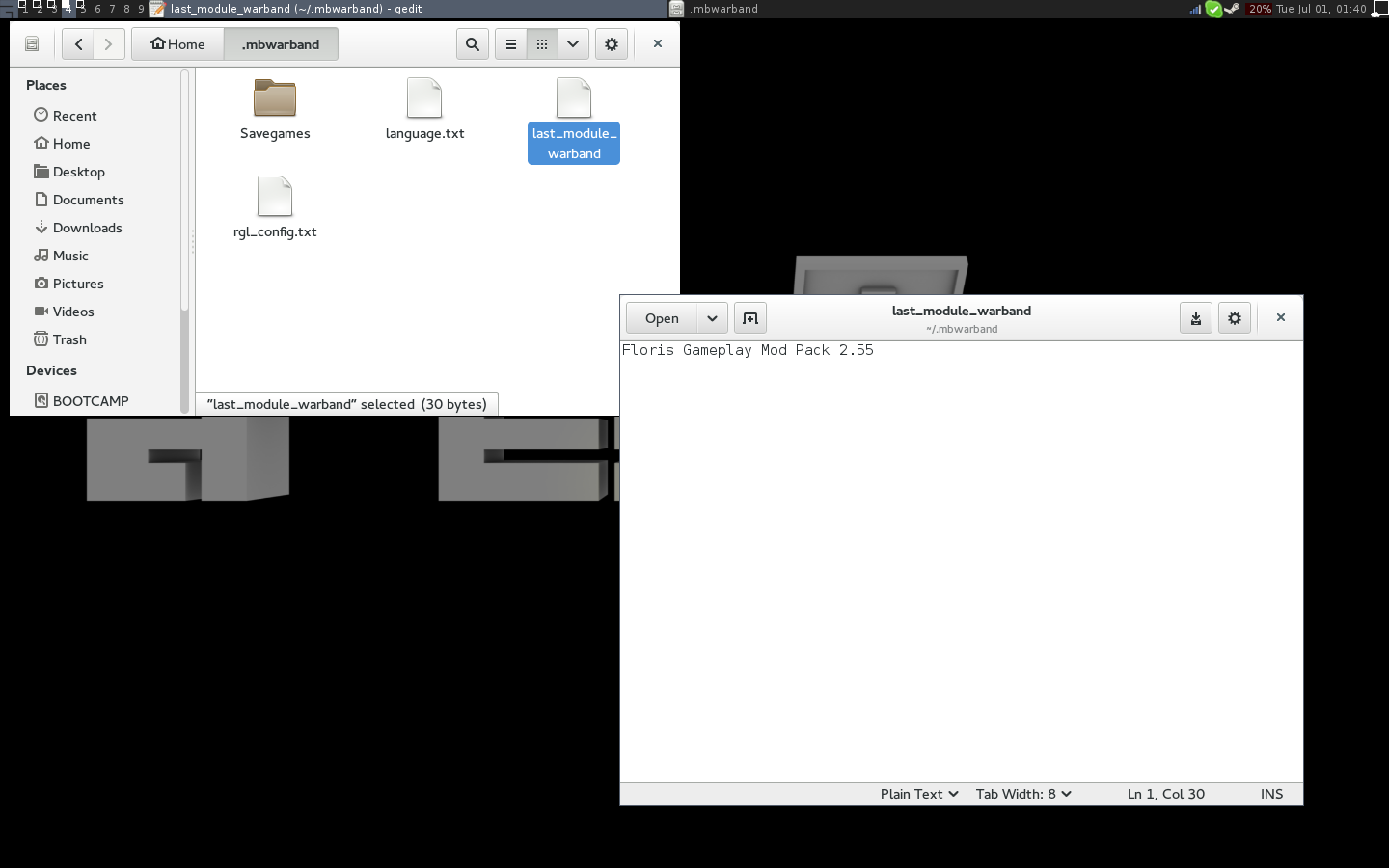Click the last_module_warband file name label

(574, 144)
